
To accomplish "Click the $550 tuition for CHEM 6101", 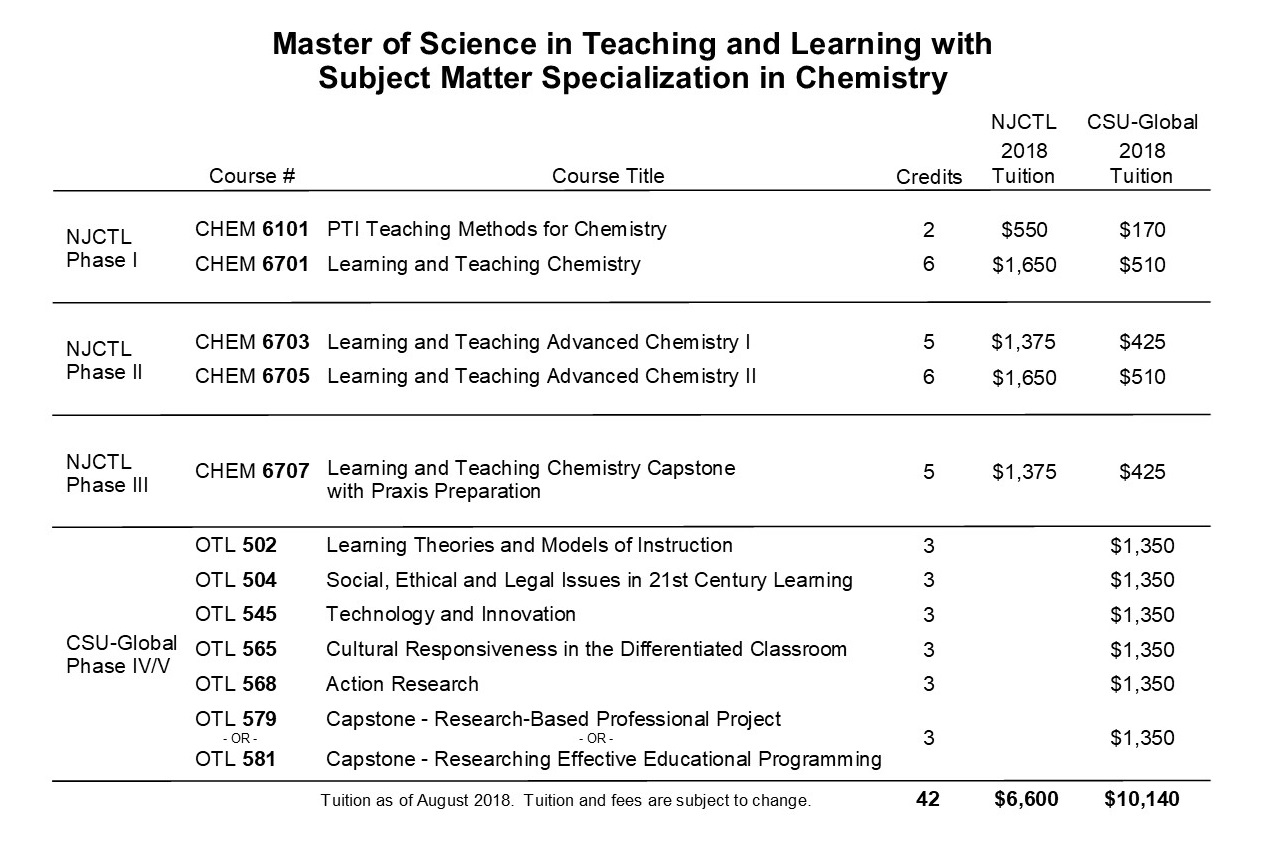I will click(1024, 230).
